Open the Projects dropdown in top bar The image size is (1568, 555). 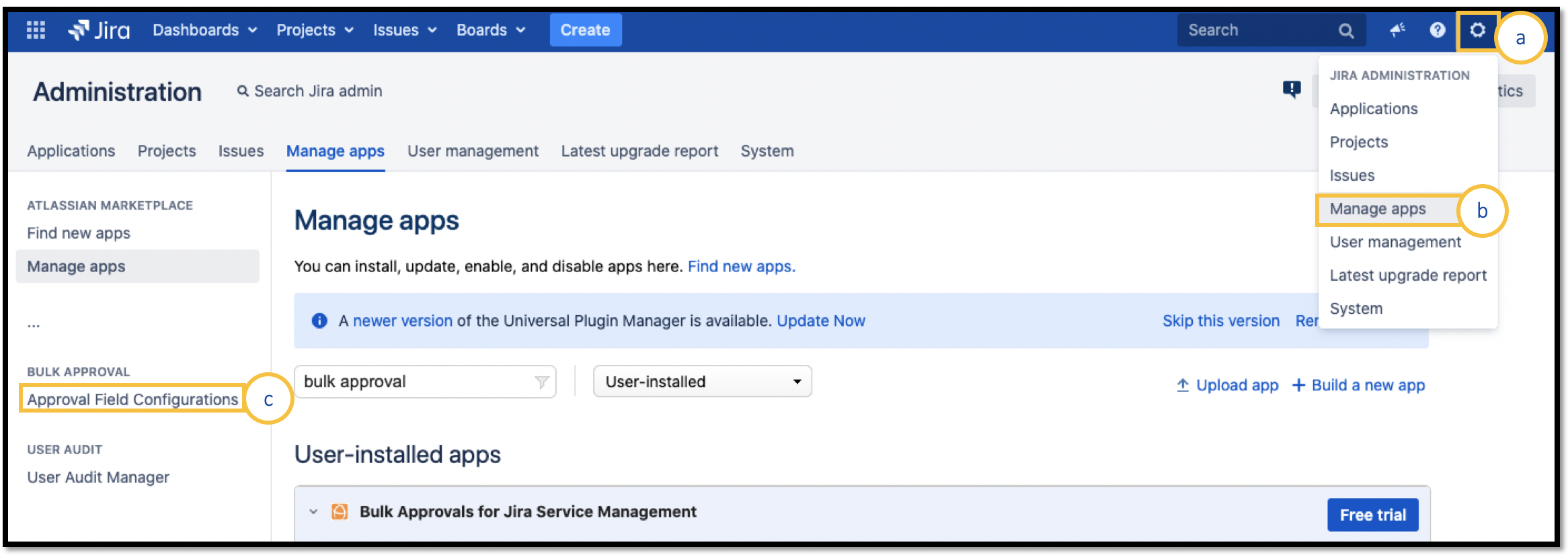click(315, 30)
